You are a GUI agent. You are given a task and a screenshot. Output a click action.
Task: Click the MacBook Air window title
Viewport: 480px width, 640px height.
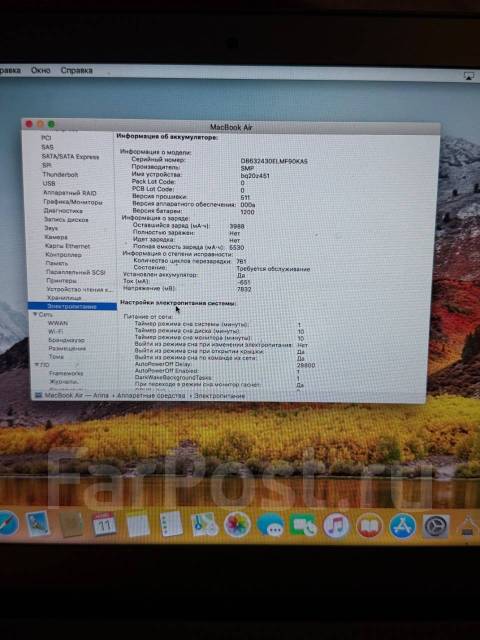point(231,127)
